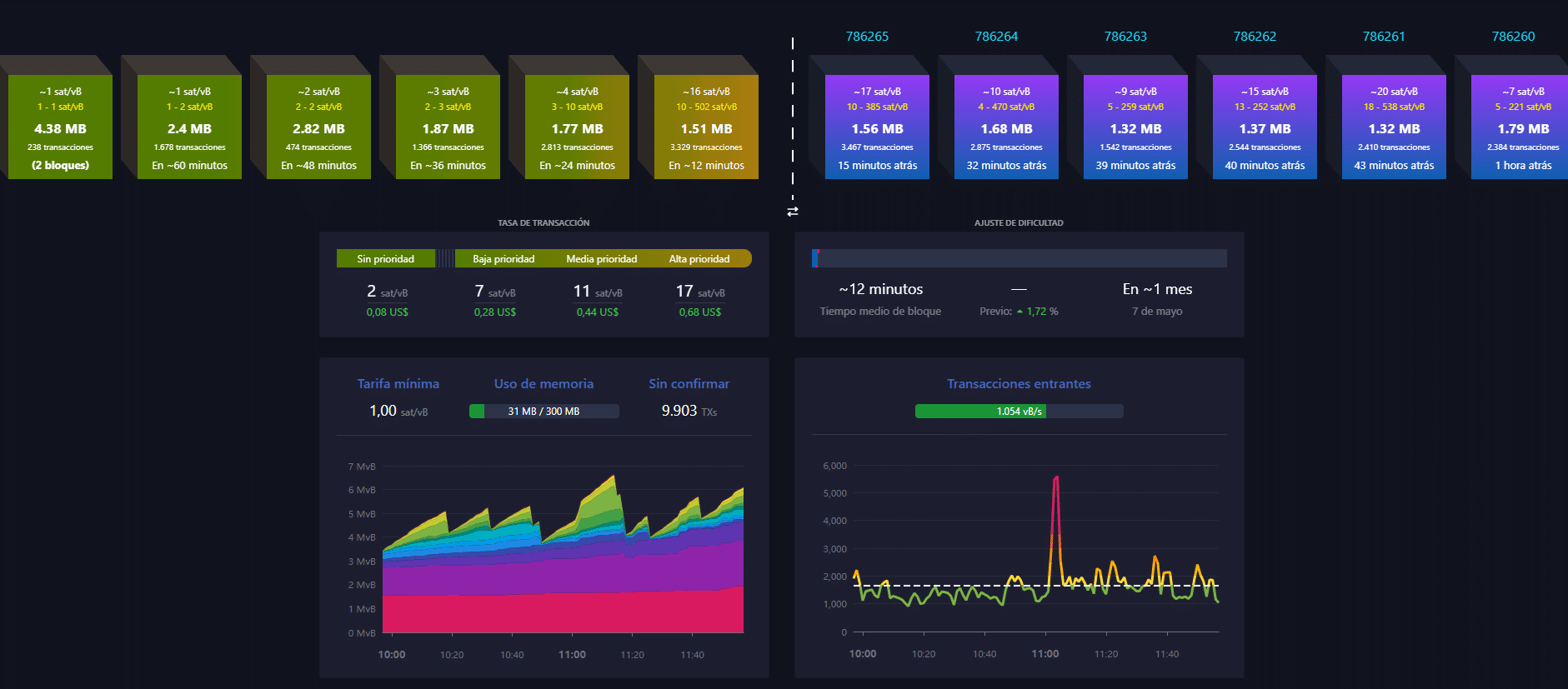Open mined block with 1.68 MB
The image size is (1568, 689).
click(x=1006, y=127)
